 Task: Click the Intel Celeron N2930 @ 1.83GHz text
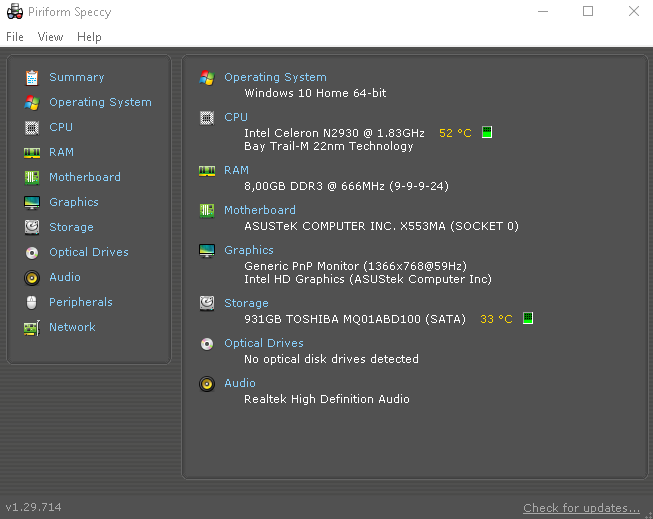334,133
